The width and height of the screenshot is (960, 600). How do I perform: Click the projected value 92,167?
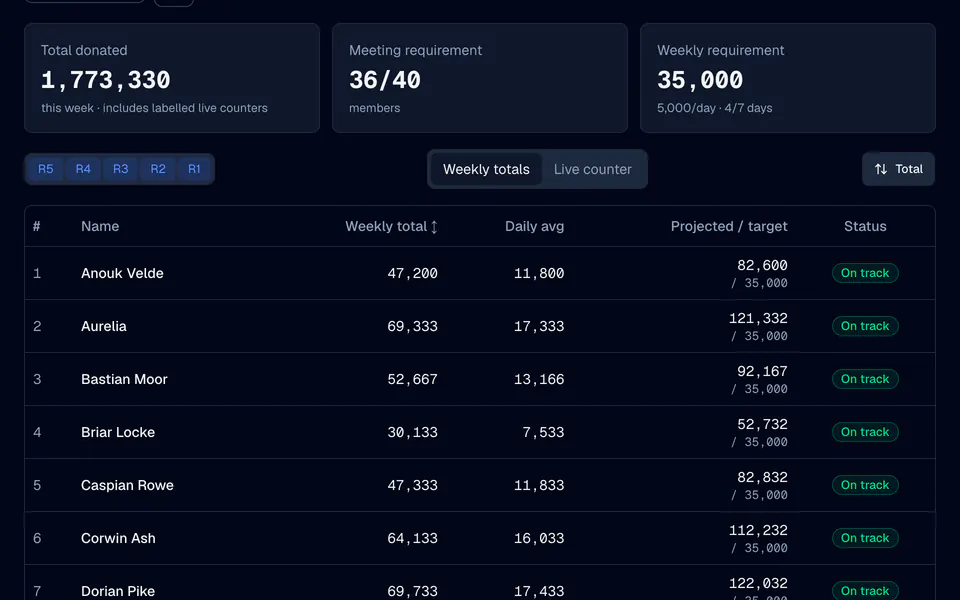(762, 371)
